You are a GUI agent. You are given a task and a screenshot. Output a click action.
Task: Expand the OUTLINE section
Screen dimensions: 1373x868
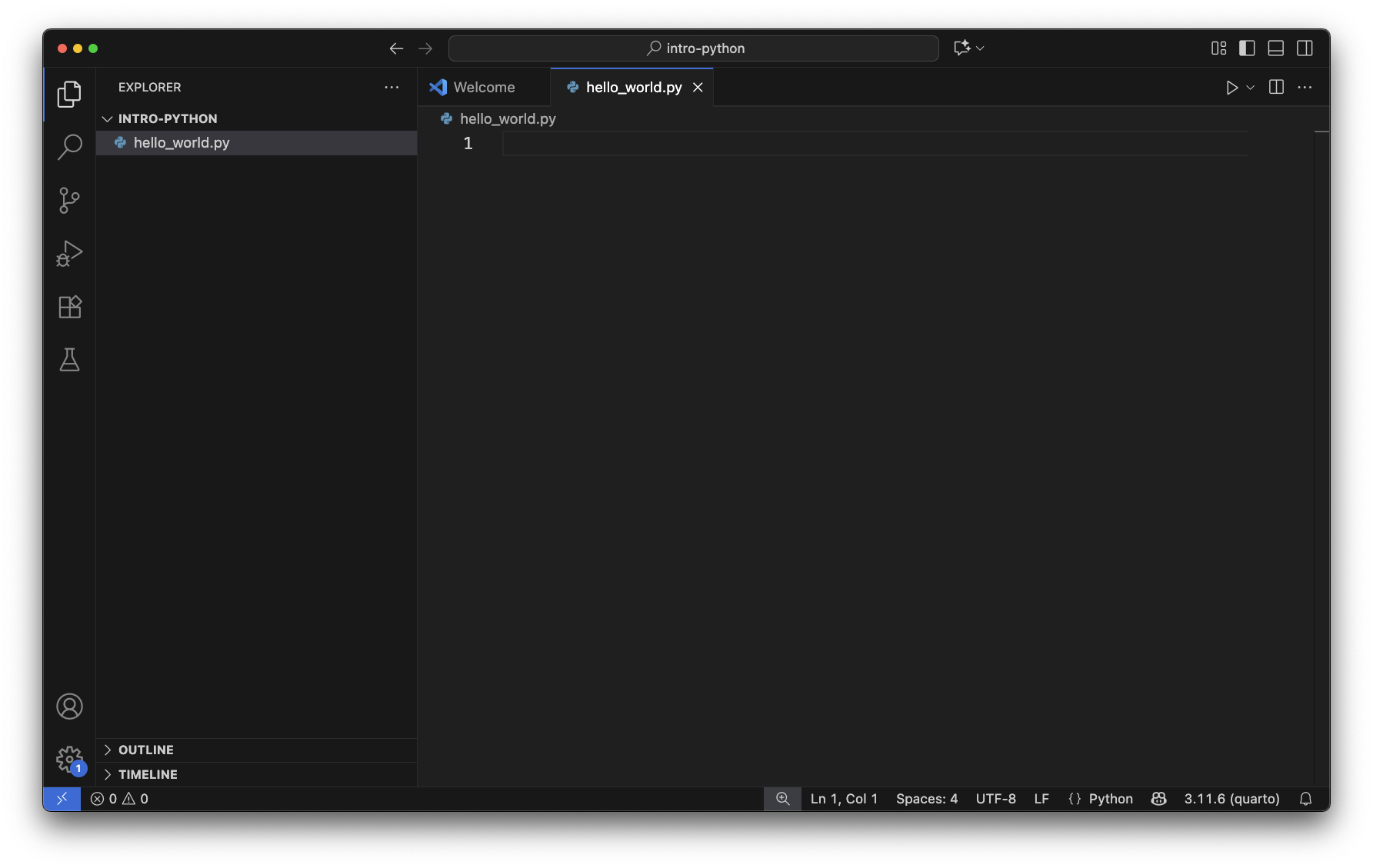145,750
